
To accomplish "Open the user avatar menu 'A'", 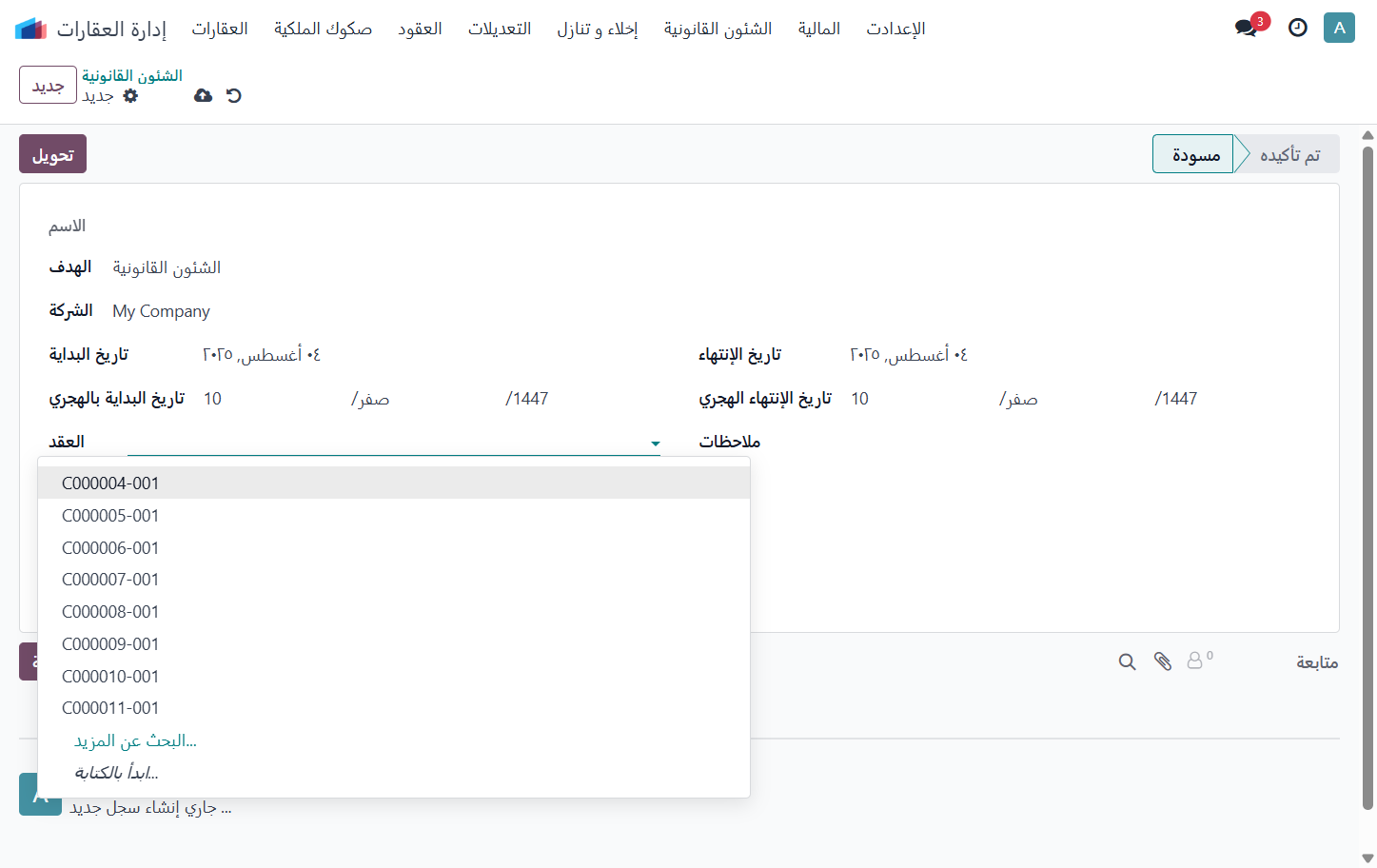I will (x=1339, y=28).
